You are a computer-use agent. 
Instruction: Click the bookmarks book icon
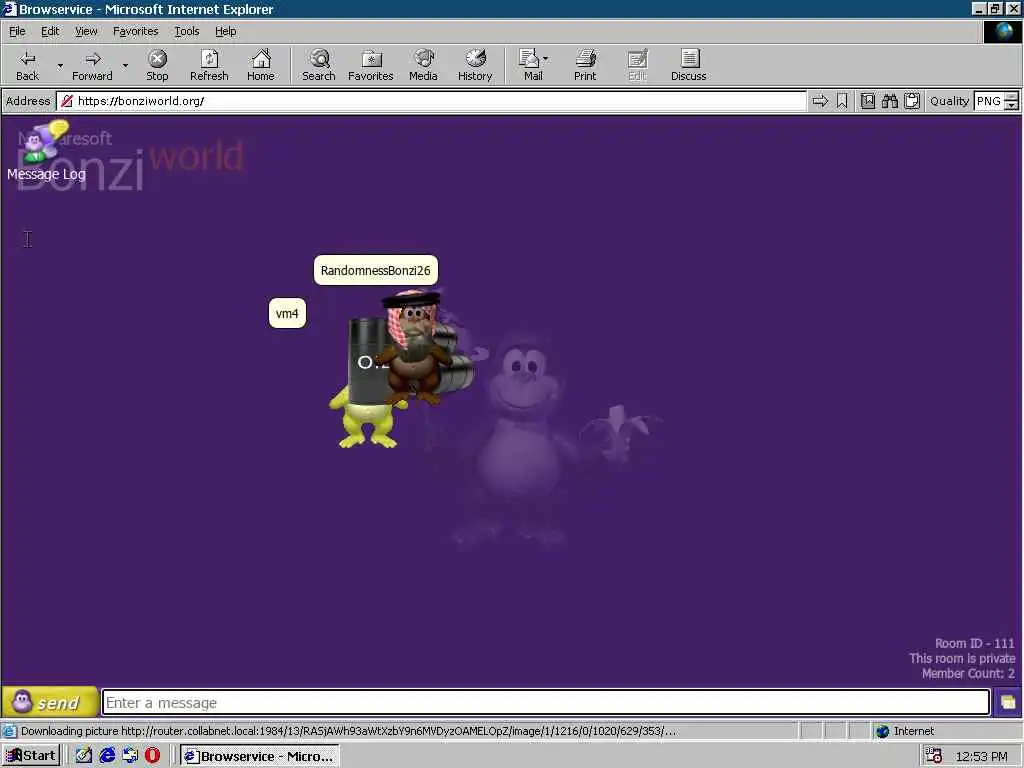click(867, 101)
